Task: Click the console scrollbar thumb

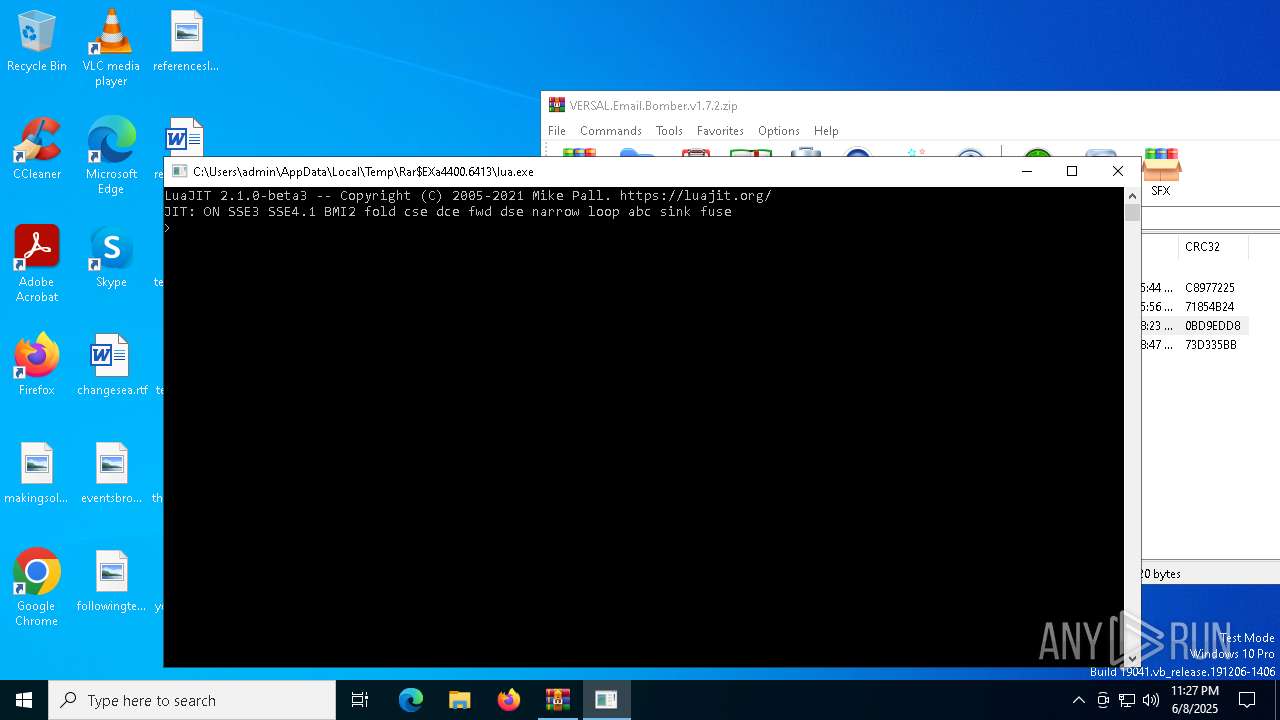Action: pos(1132,212)
